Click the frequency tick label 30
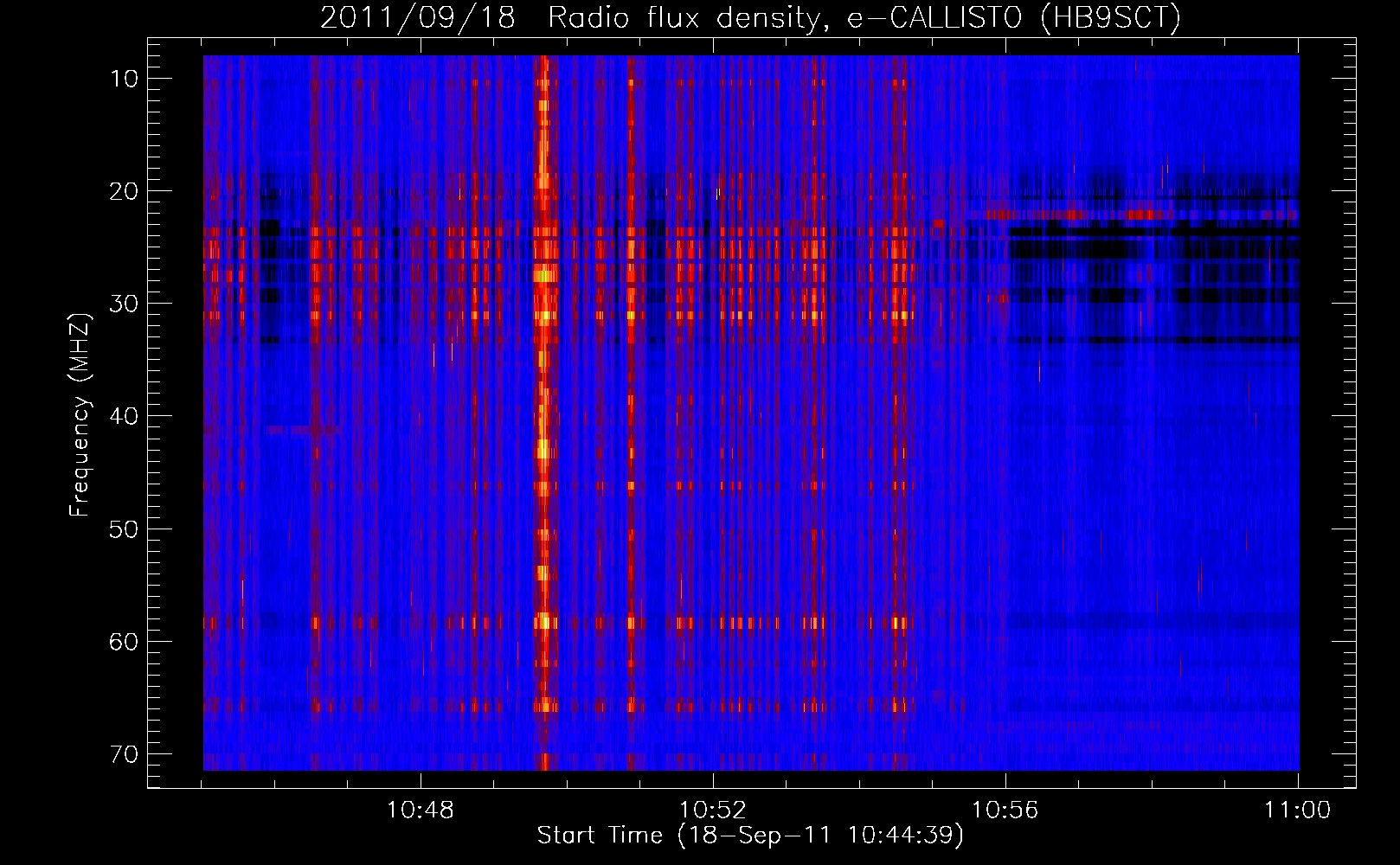Image resolution: width=1400 pixels, height=865 pixels. [124, 304]
